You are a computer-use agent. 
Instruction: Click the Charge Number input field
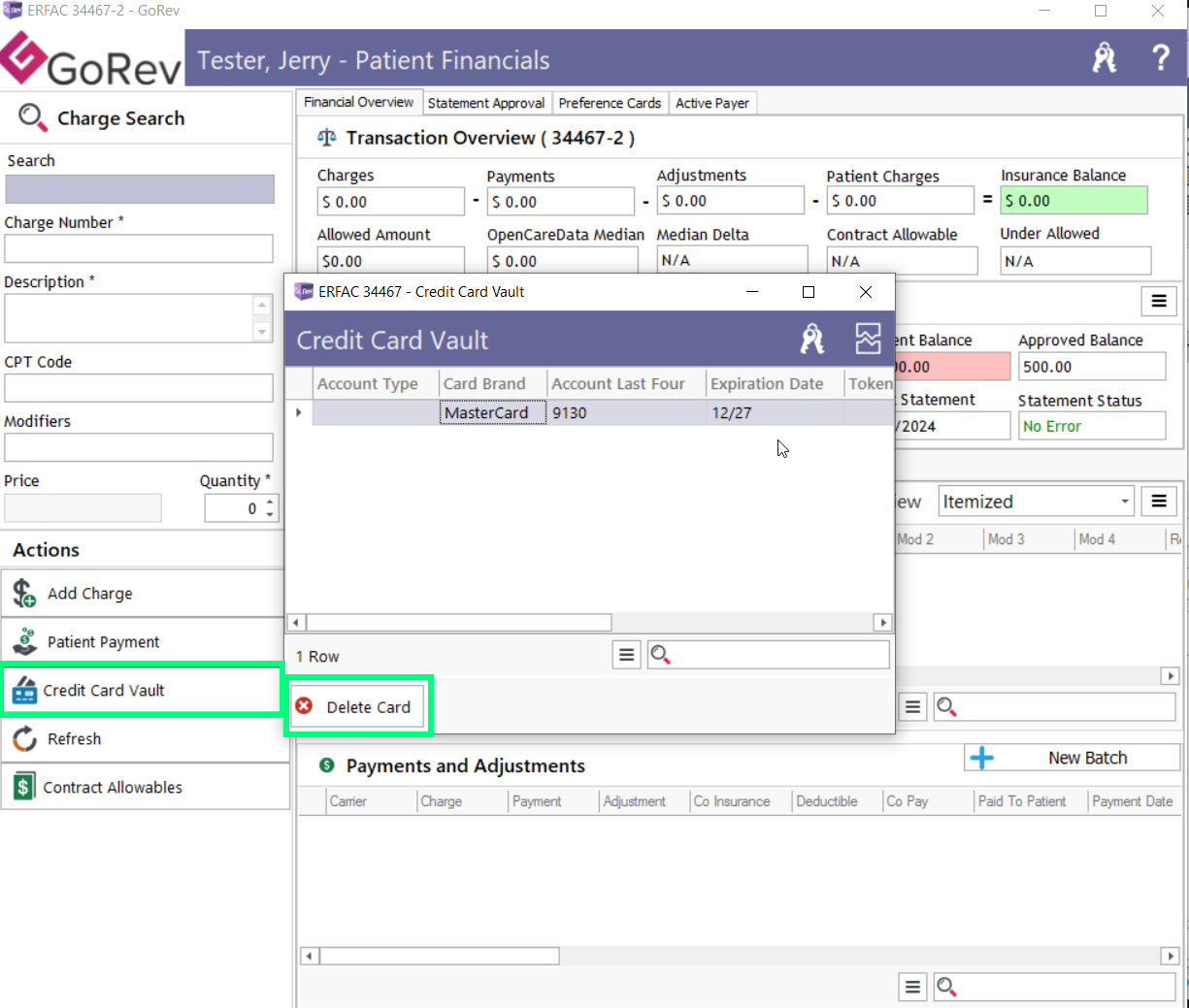(x=139, y=248)
